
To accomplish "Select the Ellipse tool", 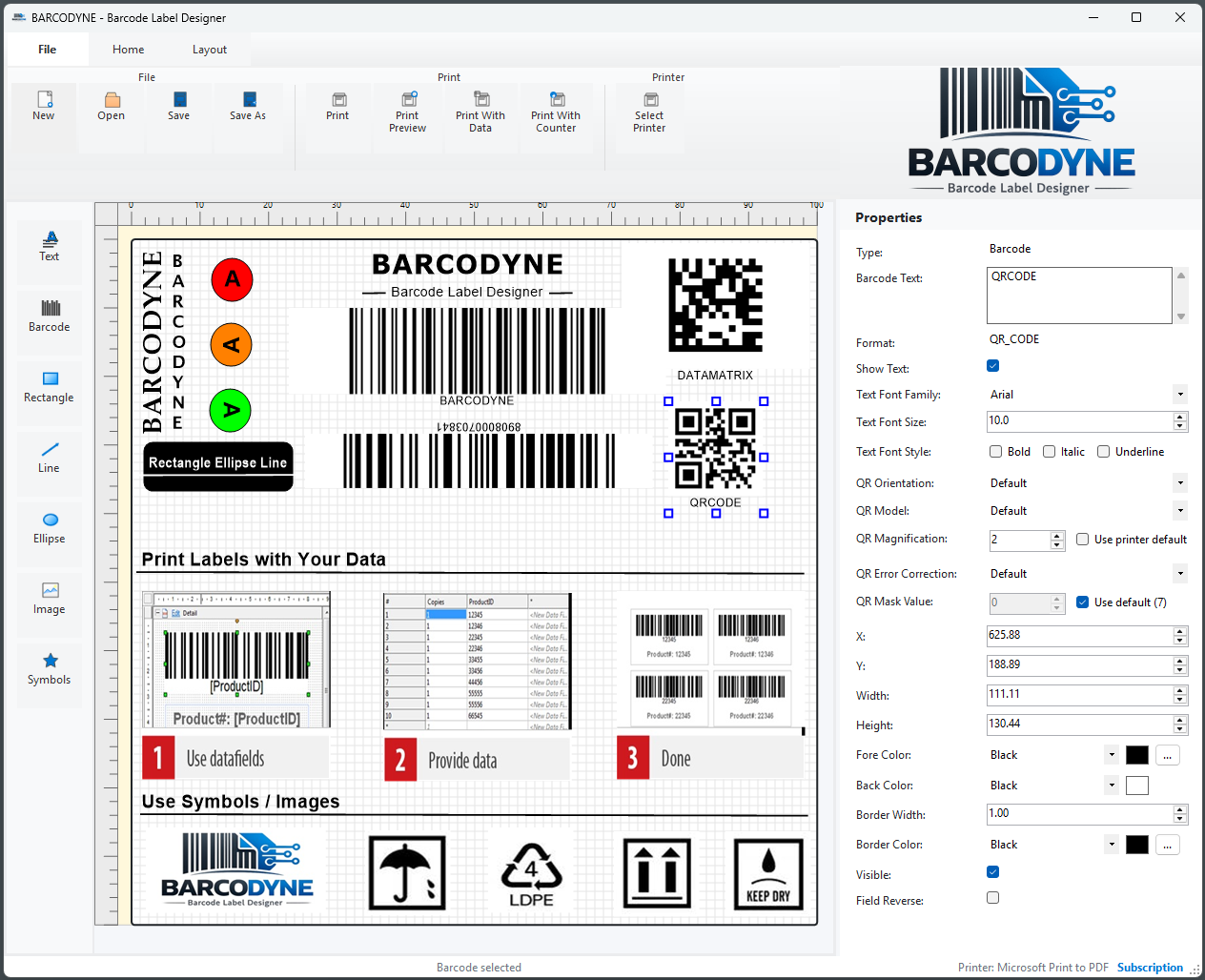I will pos(49,531).
